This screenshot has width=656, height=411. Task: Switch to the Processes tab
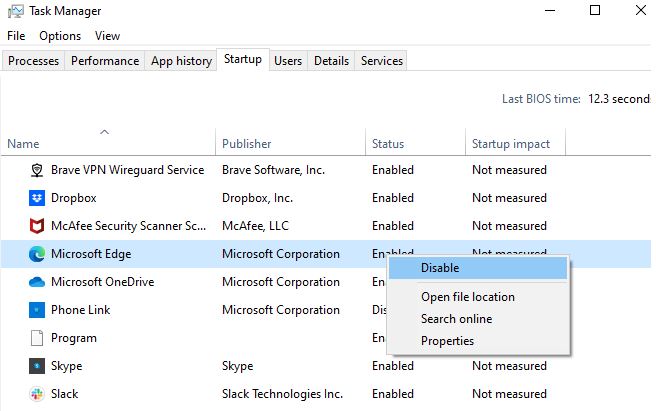[x=33, y=61]
